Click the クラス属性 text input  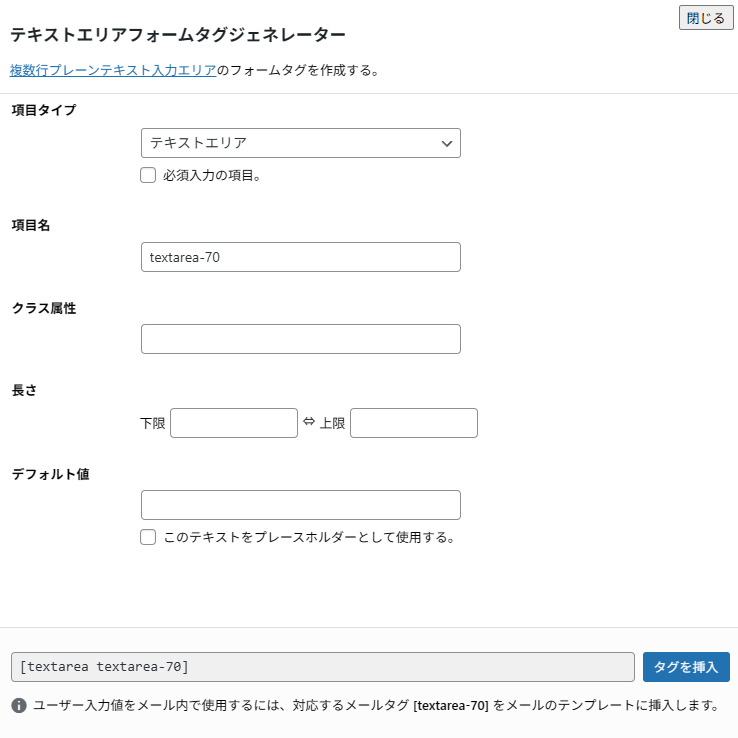[300, 339]
